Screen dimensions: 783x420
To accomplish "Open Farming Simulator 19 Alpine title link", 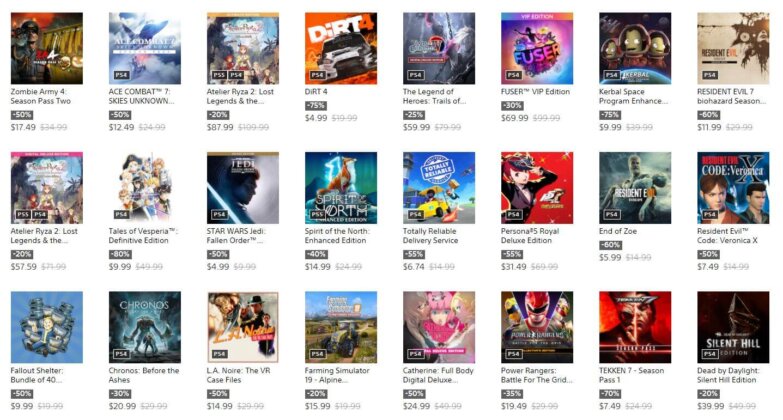I will [x=337, y=375].
